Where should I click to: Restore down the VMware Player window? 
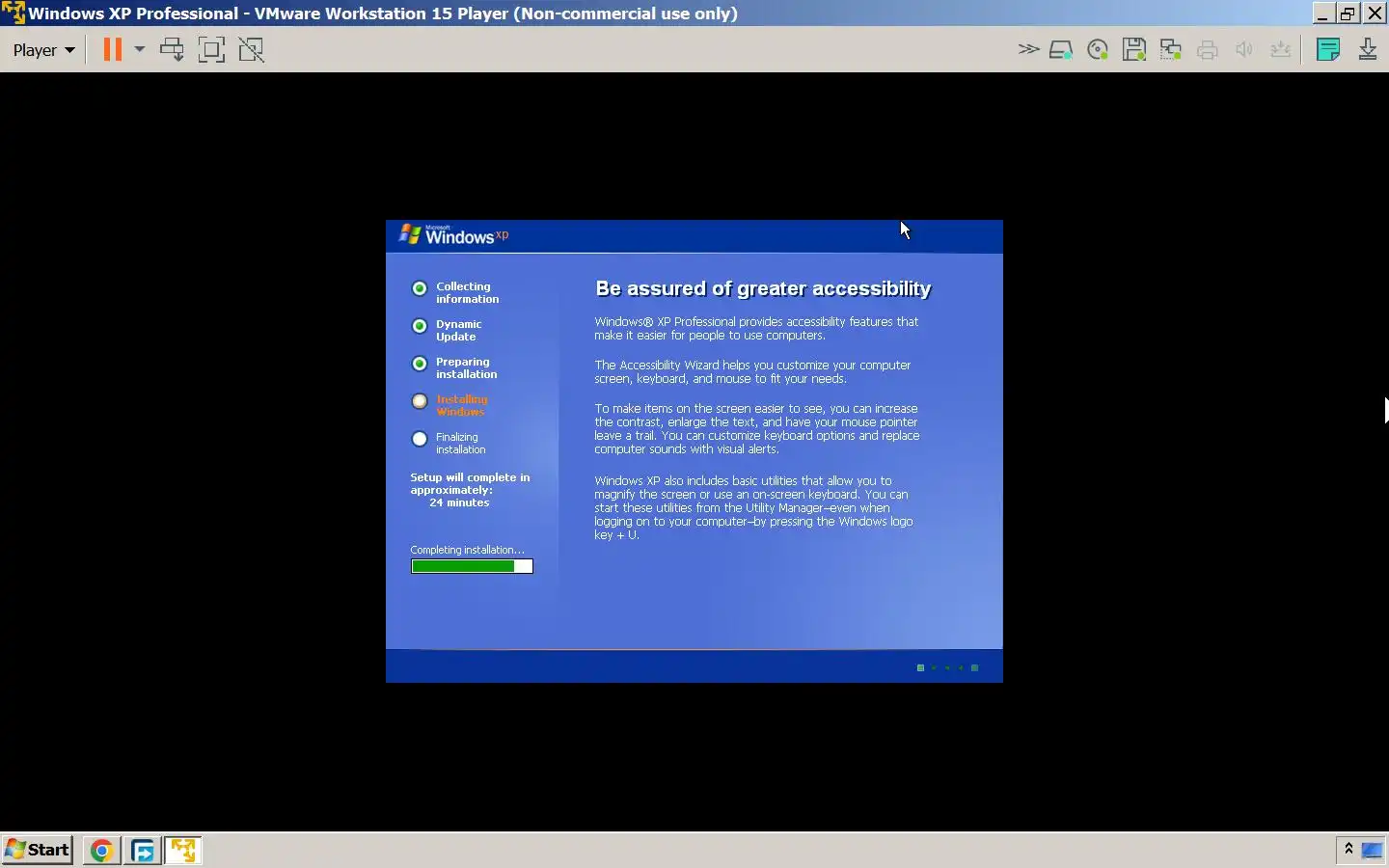click(x=1348, y=14)
